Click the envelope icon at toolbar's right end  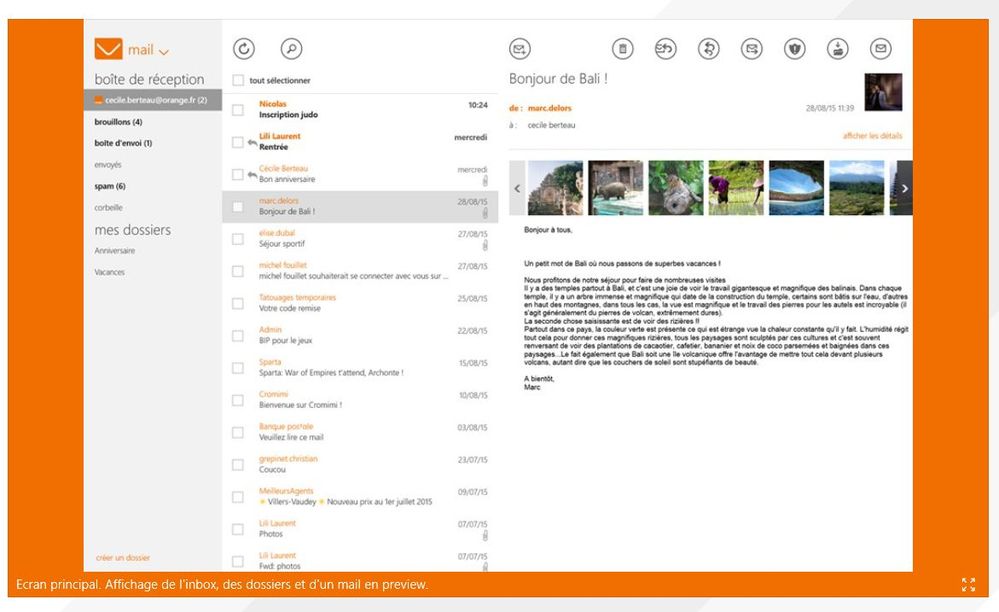coord(880,48)
